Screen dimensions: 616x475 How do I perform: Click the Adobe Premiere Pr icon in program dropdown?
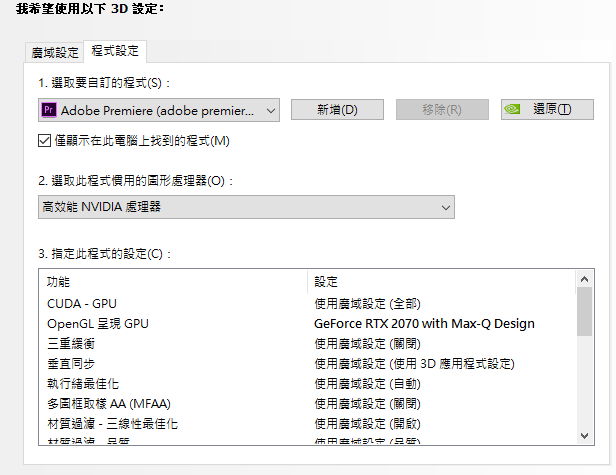click(49, 110)
